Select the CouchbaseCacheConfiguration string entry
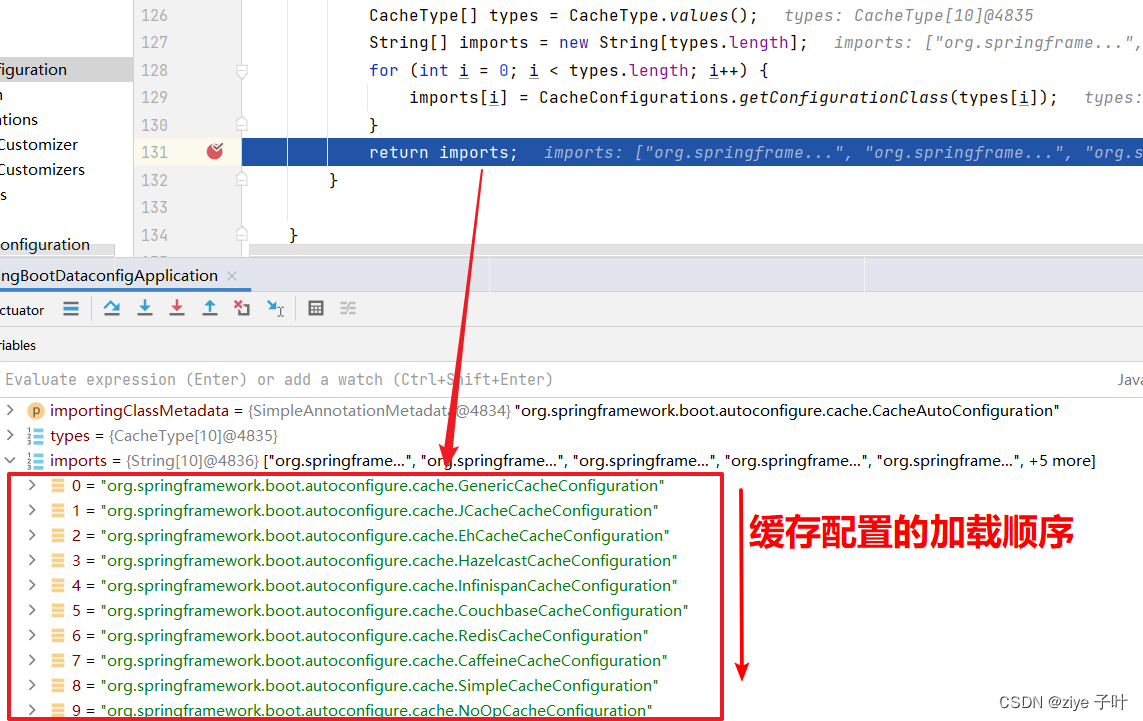The height and width of the screenshot is (721, 1143). (394, 610)
